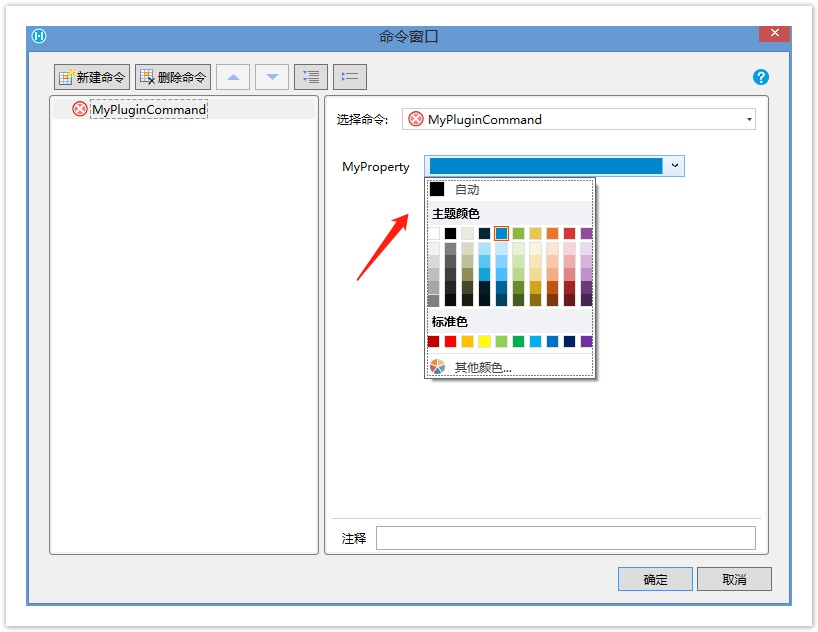The height and width of the screenshot is (632, 818).
Task: Click the decrease indent toolbar icon
Action: point(350,77)
